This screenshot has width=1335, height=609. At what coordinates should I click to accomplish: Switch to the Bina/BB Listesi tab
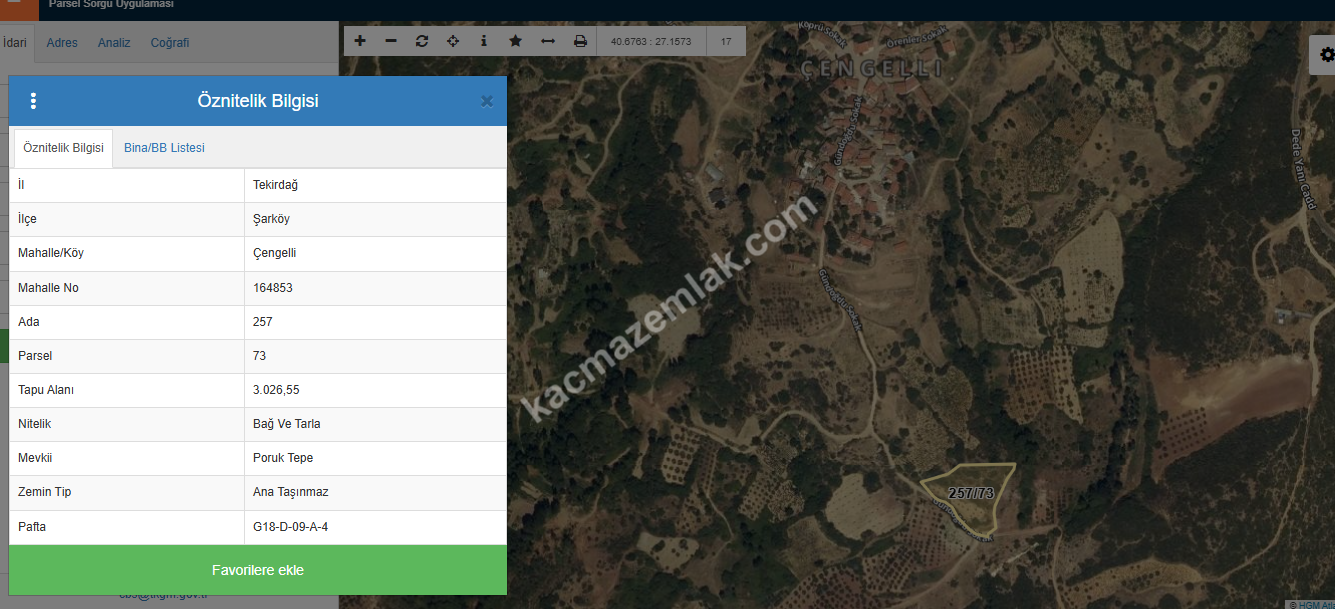tap(164, 148)
